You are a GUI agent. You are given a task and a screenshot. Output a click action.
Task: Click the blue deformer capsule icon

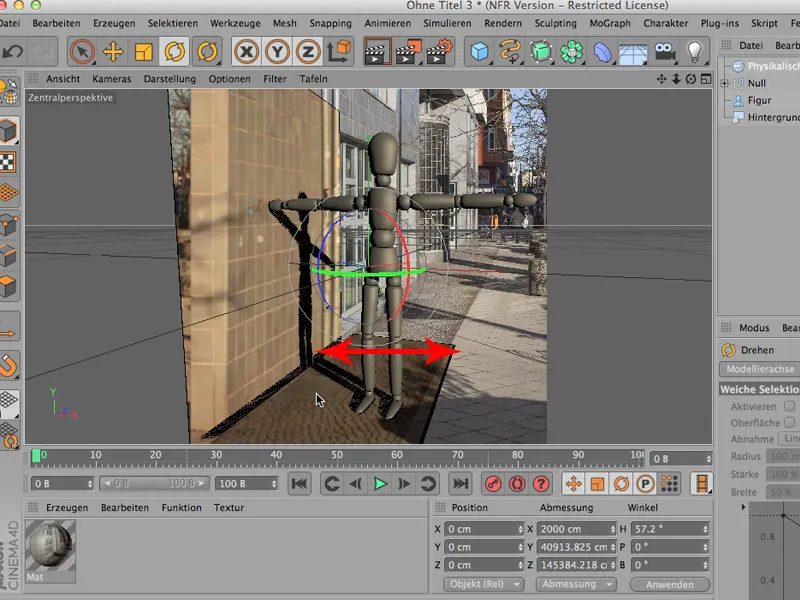coord(602,52)
